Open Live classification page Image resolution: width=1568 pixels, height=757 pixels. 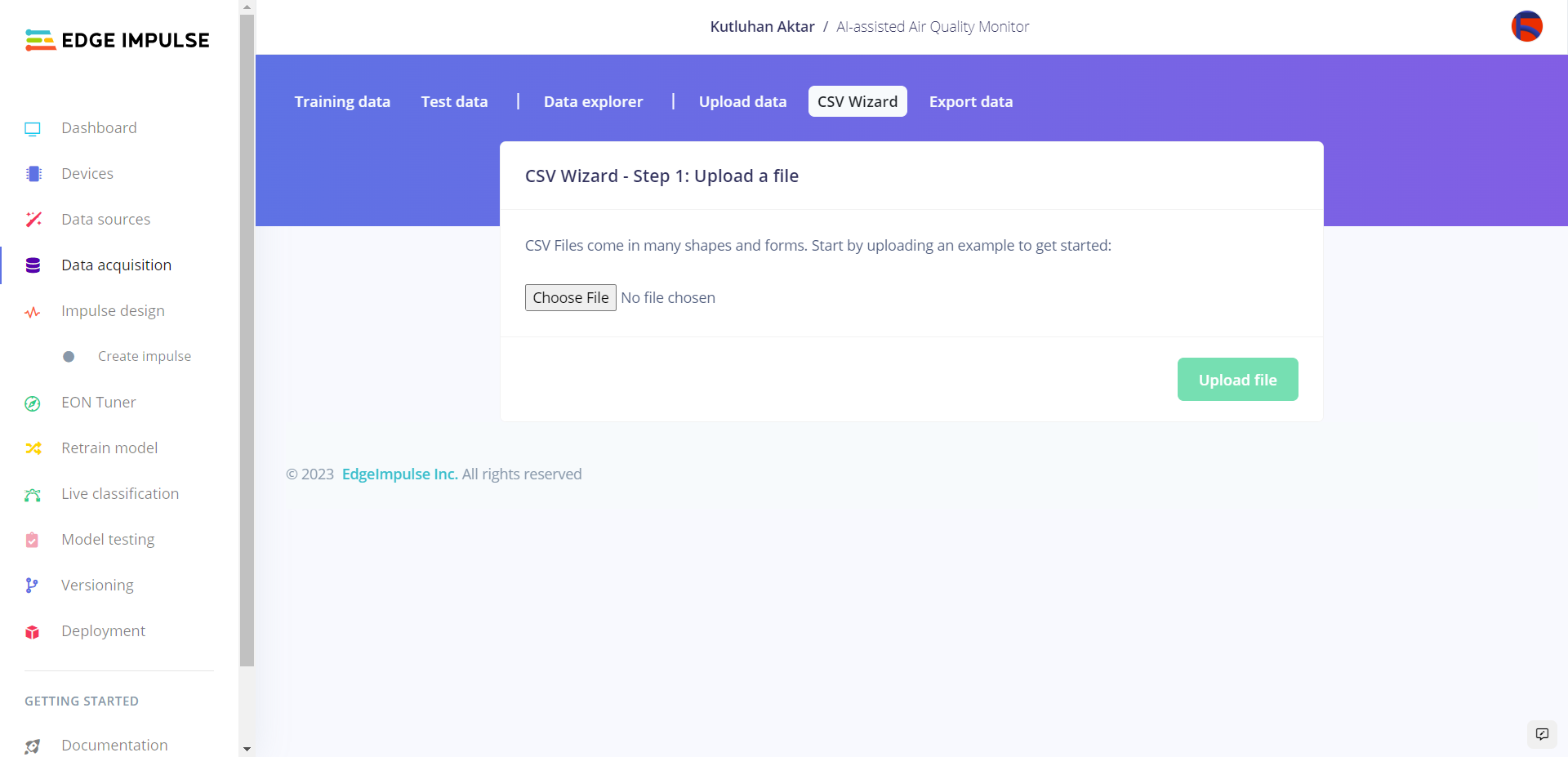(x=120, y=494)
